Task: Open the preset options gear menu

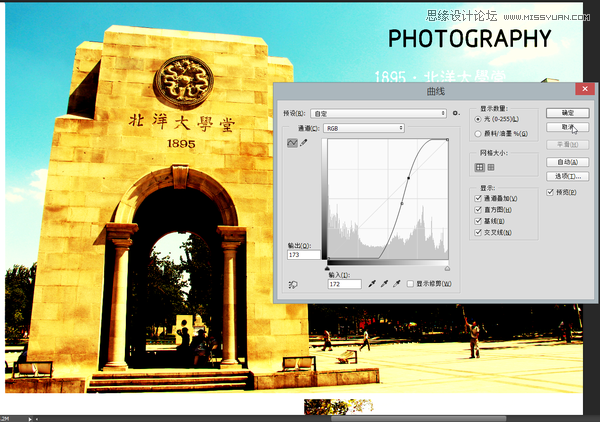Action: tap(456, 113)
